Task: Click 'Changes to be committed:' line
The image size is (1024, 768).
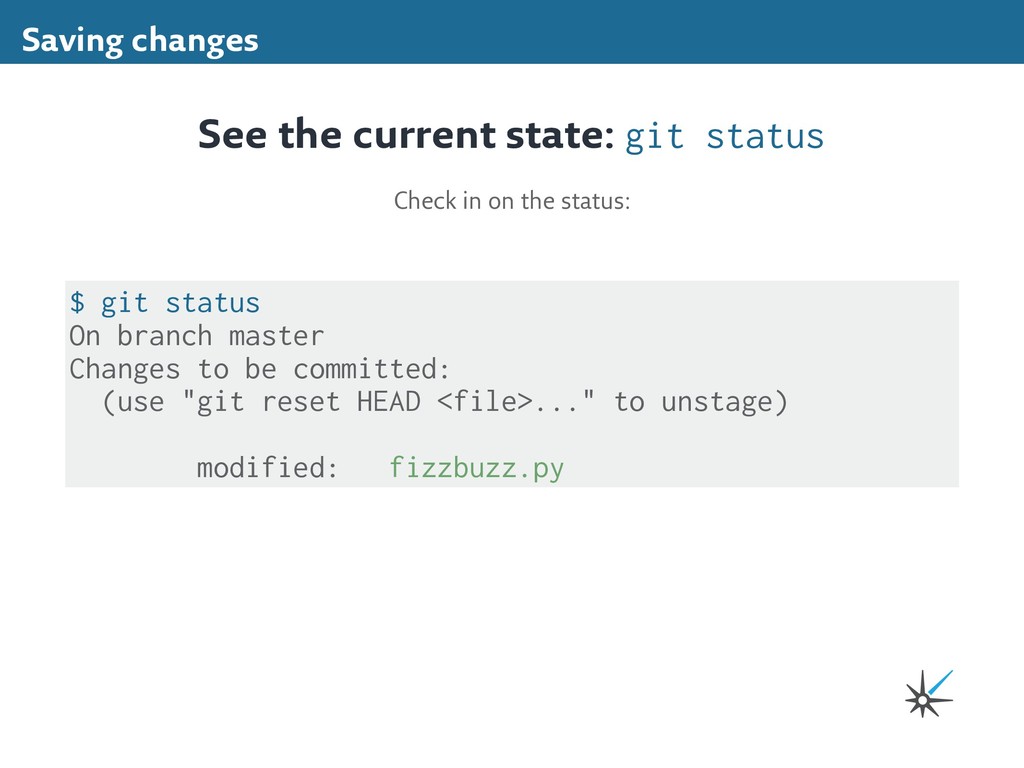Action: pyautogui.click(x=260, y=370)
